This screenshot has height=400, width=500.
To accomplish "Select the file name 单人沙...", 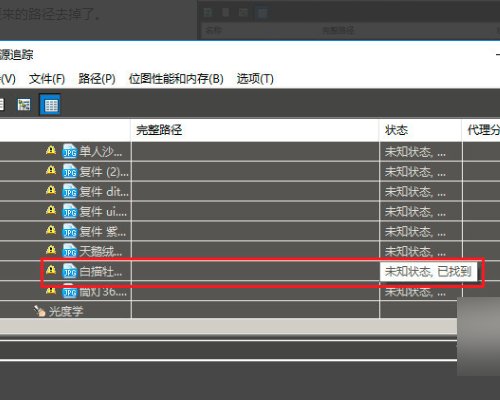I will coord(100,152).
